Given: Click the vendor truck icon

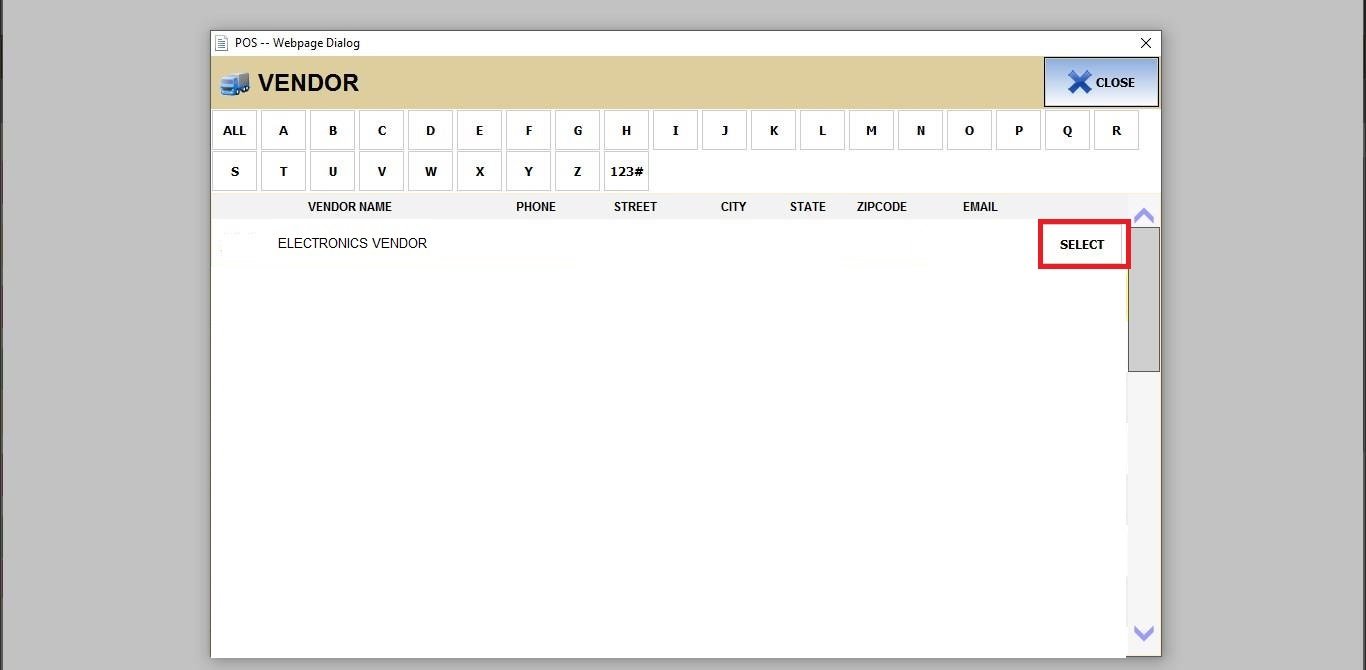Looking at the screenshot, I should [234, 84].
